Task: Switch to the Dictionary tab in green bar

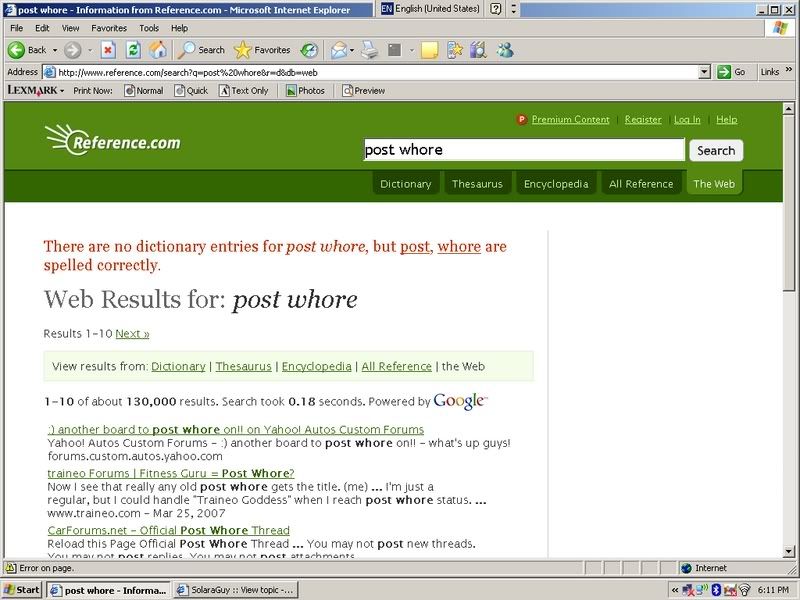Action: [406, 184]
